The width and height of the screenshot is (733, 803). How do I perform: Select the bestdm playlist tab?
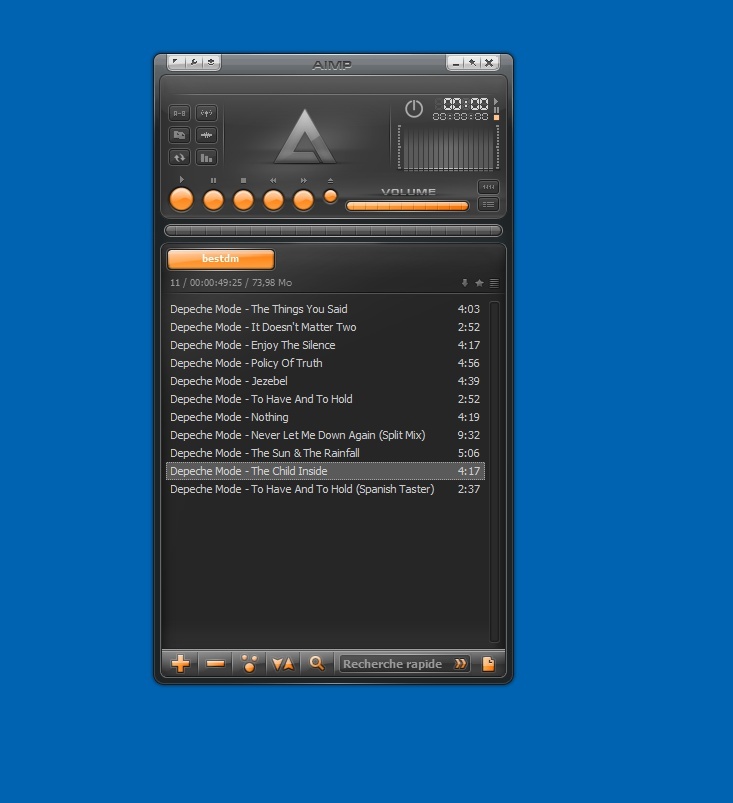[221, 259]
